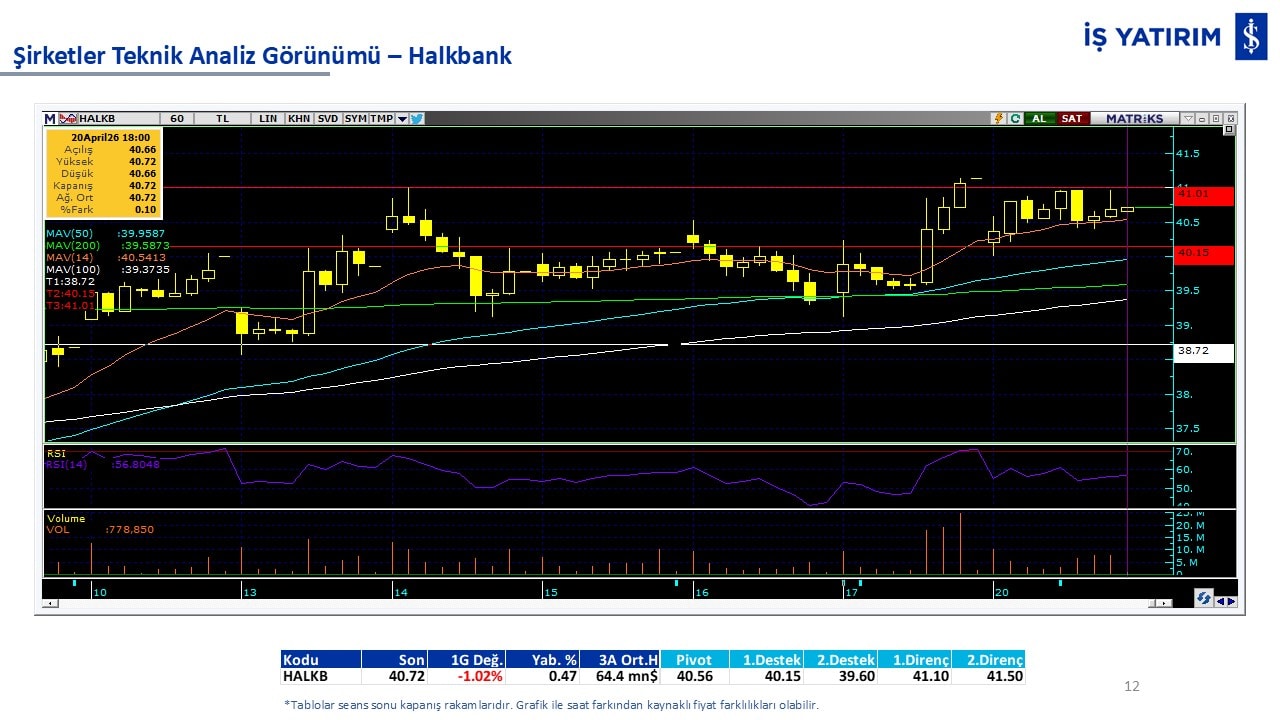Toggle the LIN scale mode
1280x720 pixels.
pyautogui.click(x=267, y=118)
